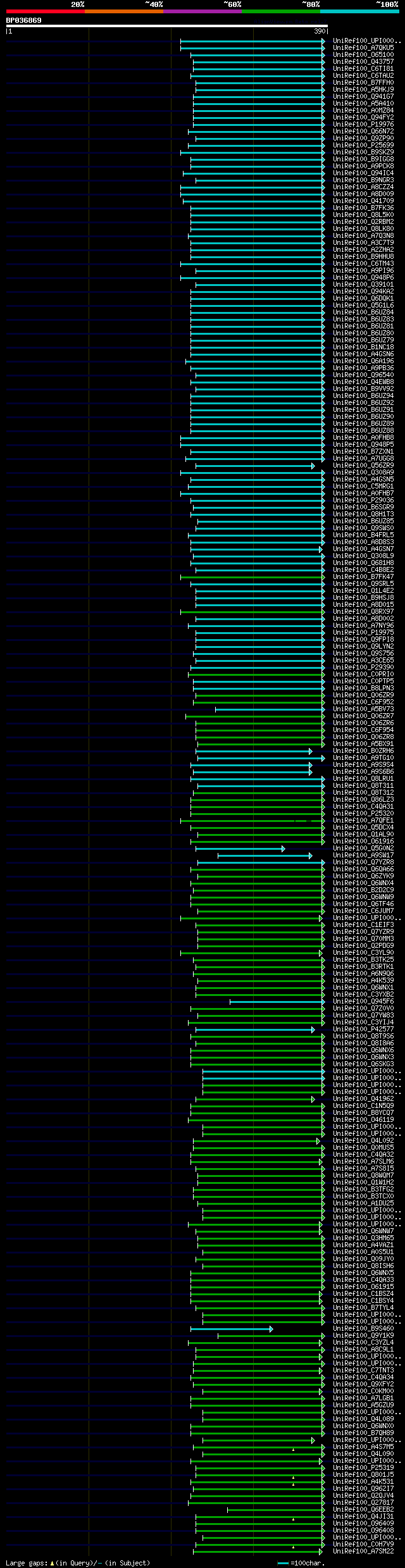Select the UniRef100_P19975 entry
Screen dimensions: 405x1568
(363, 632)
